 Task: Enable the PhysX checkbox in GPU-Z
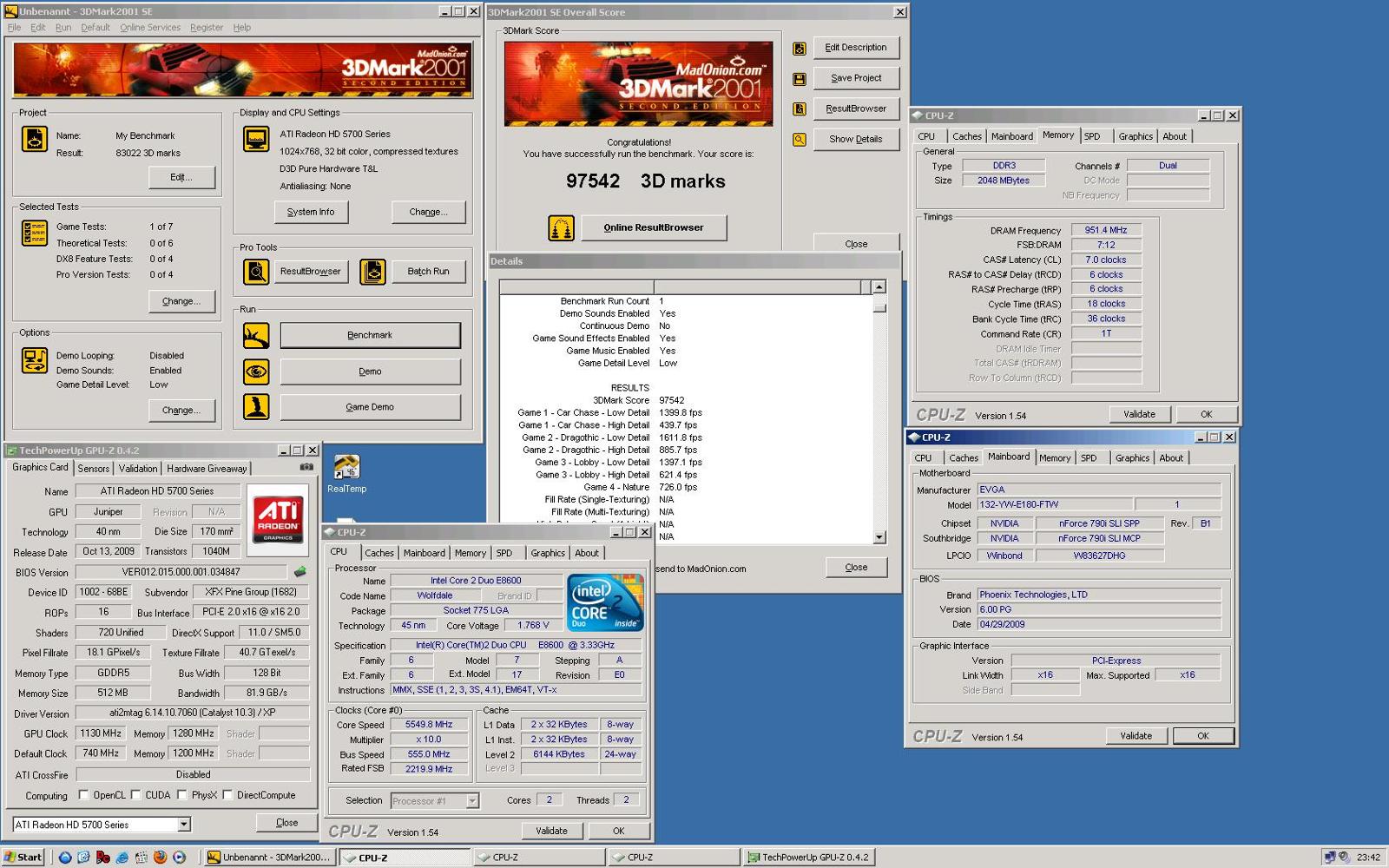pos(181,794)
